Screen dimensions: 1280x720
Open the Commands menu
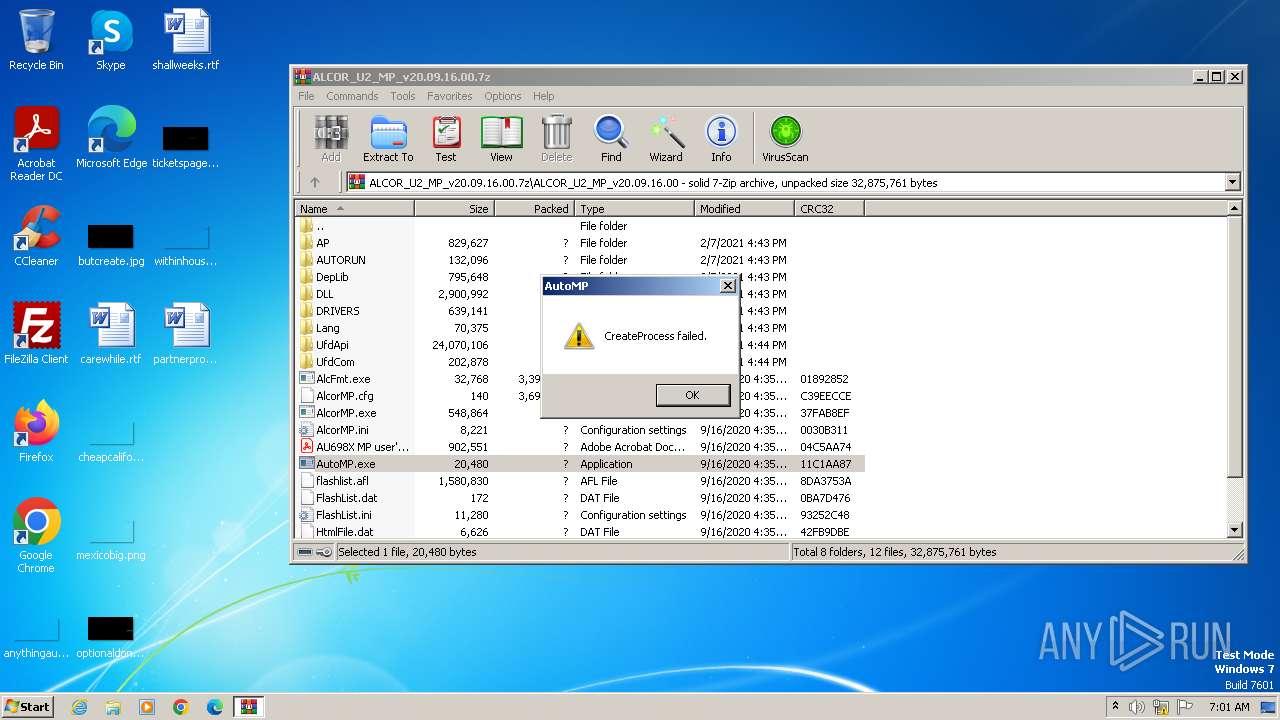click(352, 96)
